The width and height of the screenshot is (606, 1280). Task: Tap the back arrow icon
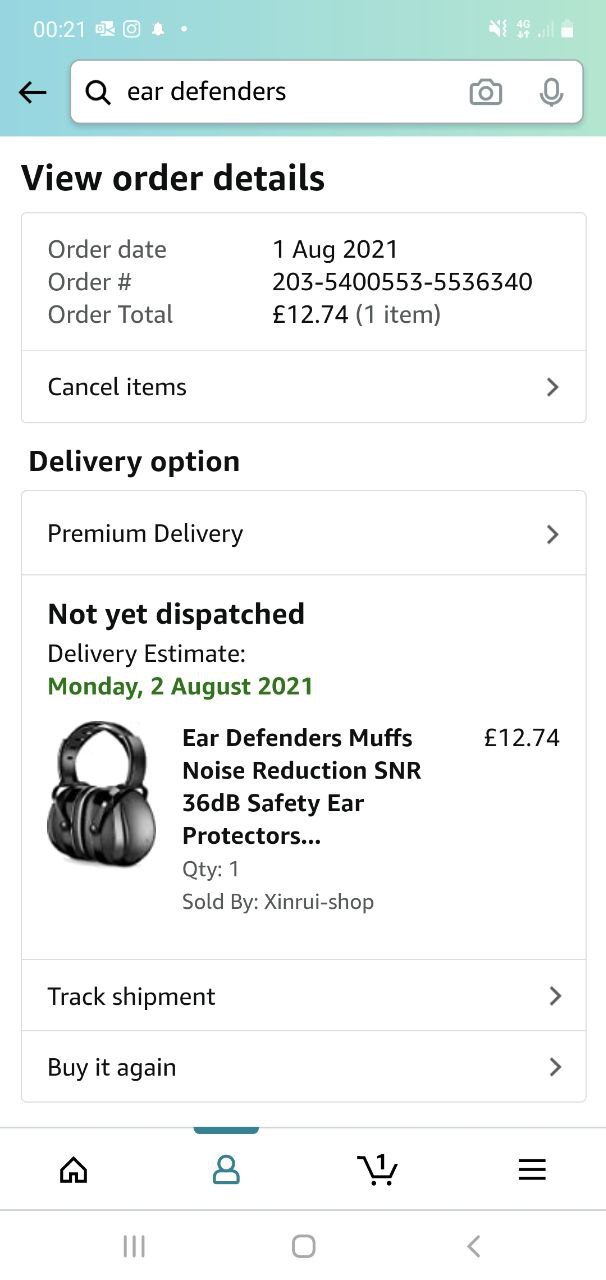coord(33,93)
